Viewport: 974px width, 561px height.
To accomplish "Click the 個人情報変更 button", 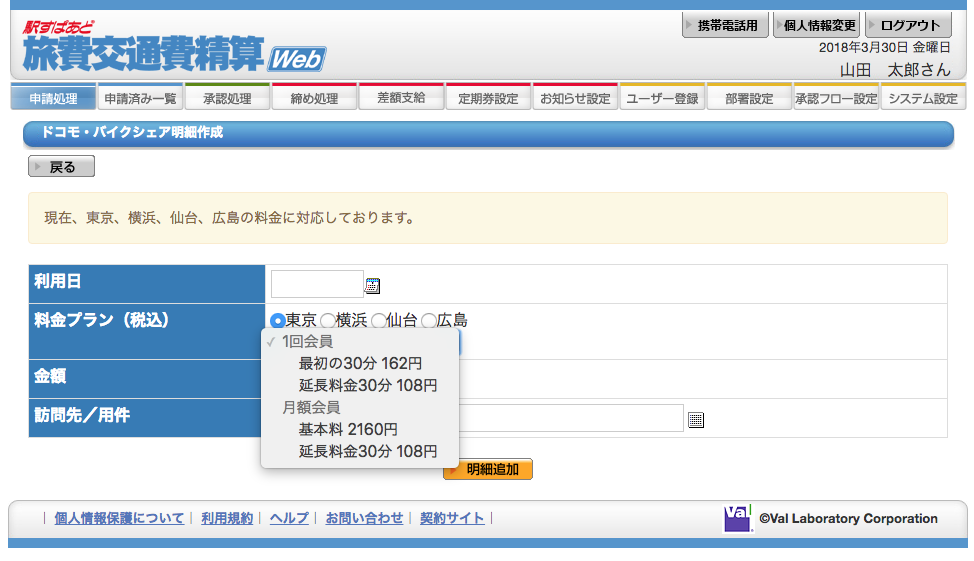I will [x=816, y=25].
